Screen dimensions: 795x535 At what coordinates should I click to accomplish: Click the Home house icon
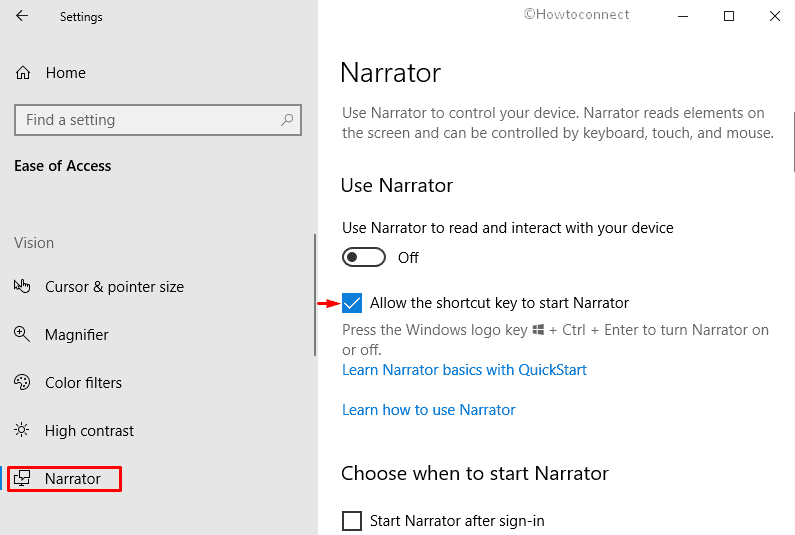click(x=23, y=73)
